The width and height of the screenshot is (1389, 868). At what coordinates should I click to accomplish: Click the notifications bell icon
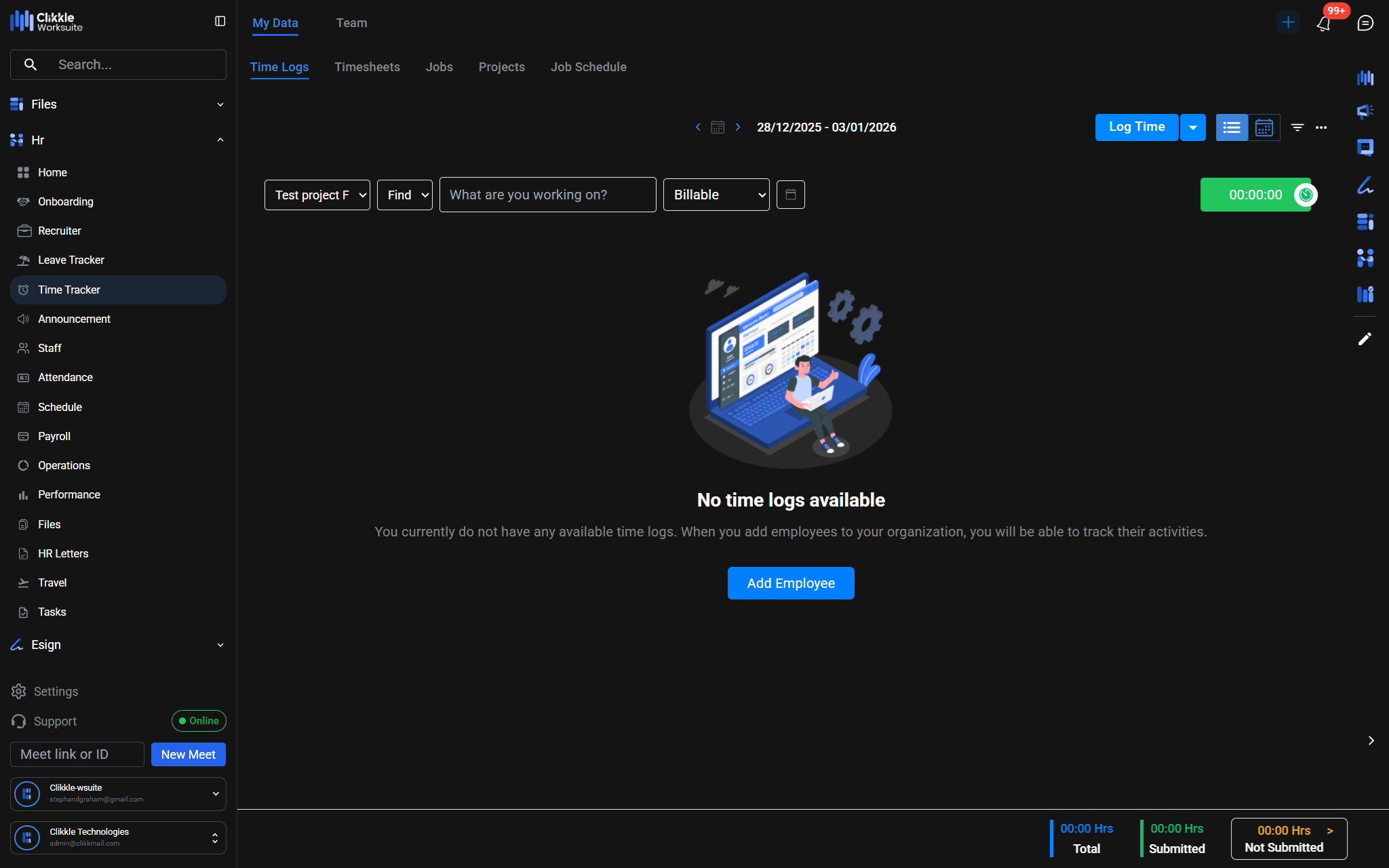(x=1323, y=24)
